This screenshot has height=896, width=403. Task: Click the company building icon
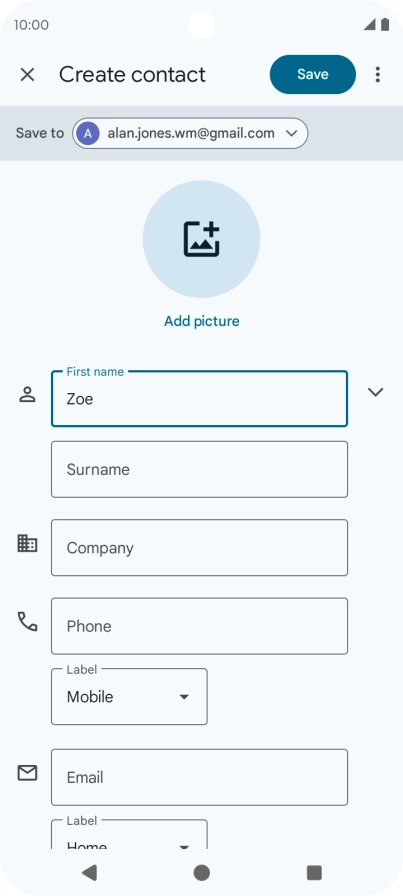27,543
